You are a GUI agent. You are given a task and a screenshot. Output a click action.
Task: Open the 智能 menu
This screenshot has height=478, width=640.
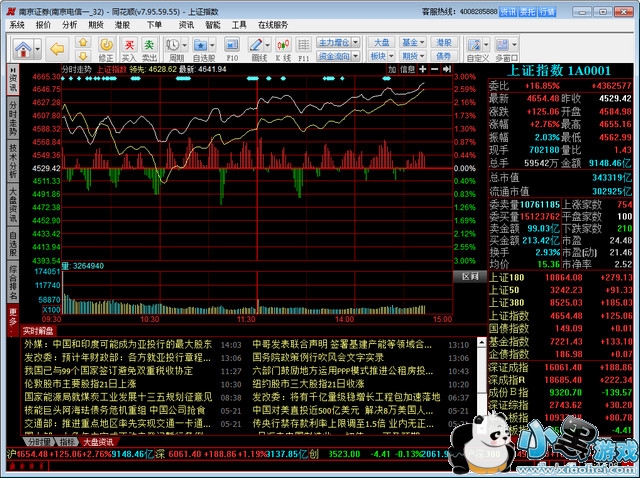click(x=213, y=25)
